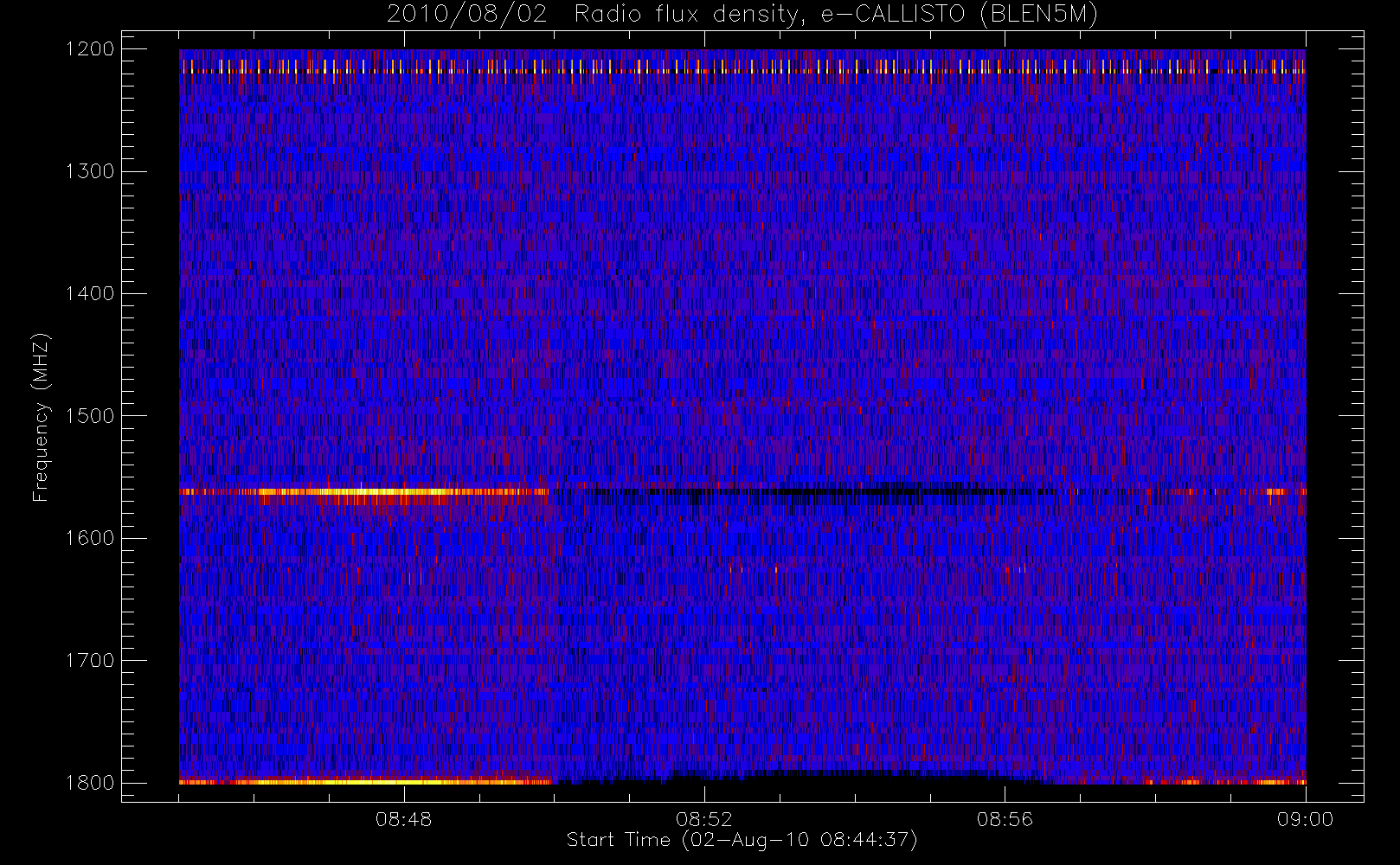This screenshot has height=865, width=1400.
Task: Click the 08:52 time axis label
Action: coord(704,819)
